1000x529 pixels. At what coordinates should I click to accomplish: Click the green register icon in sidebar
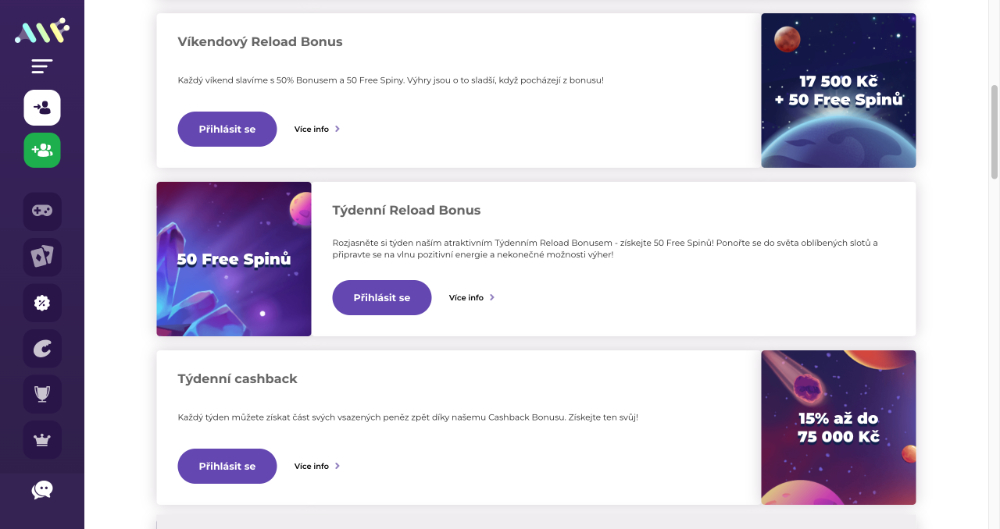click(42, 151)
